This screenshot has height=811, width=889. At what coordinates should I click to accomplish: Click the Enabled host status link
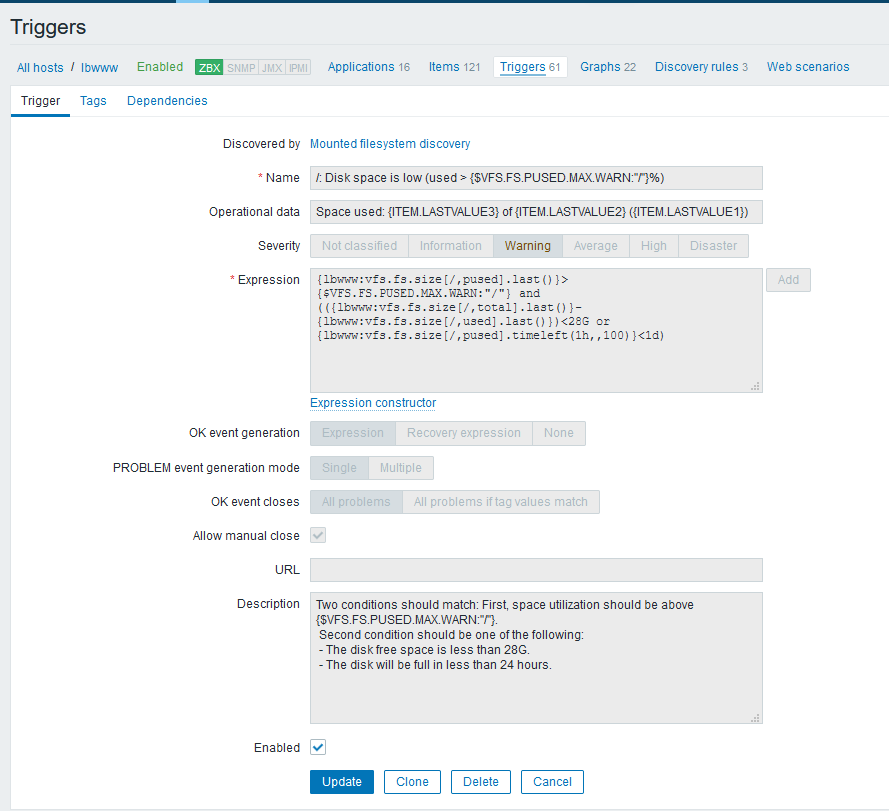pos(160,67)
